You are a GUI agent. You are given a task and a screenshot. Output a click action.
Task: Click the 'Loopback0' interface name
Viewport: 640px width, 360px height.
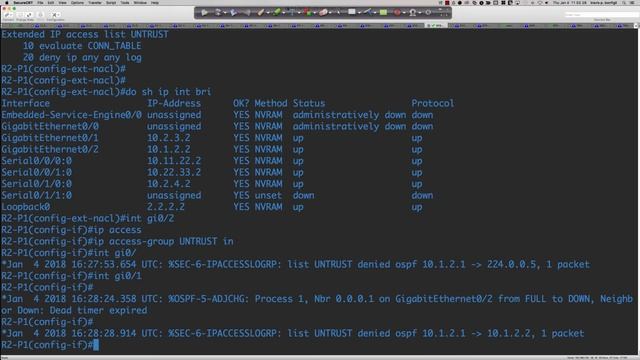pyautogui.click(x=25, y=207)
